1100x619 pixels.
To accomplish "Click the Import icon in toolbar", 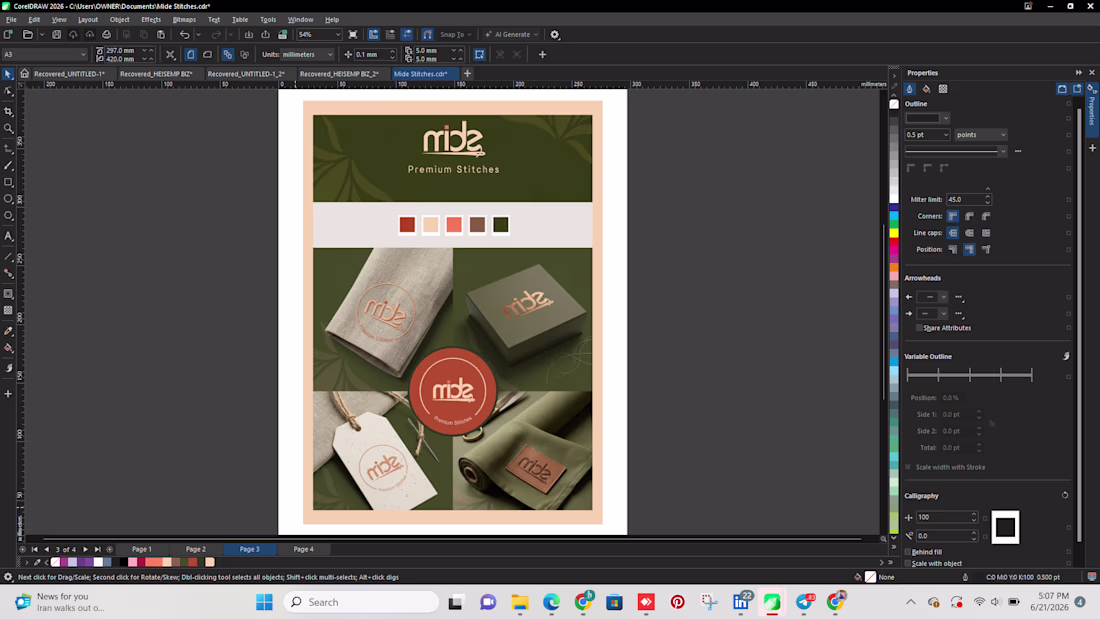I will pyautogui.click(x=248, y=34).
